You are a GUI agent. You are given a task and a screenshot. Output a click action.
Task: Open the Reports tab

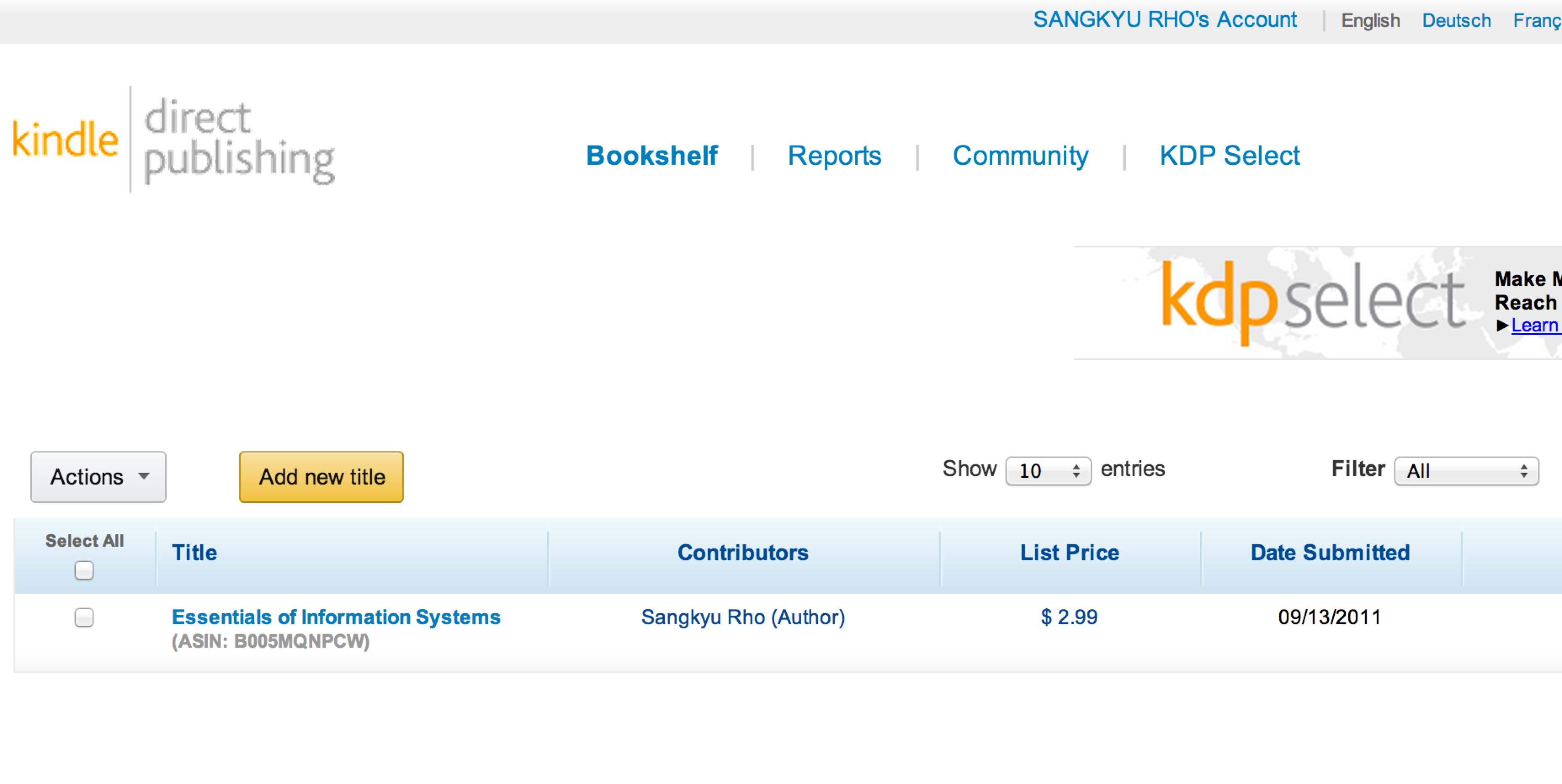[x=834, y=156]
